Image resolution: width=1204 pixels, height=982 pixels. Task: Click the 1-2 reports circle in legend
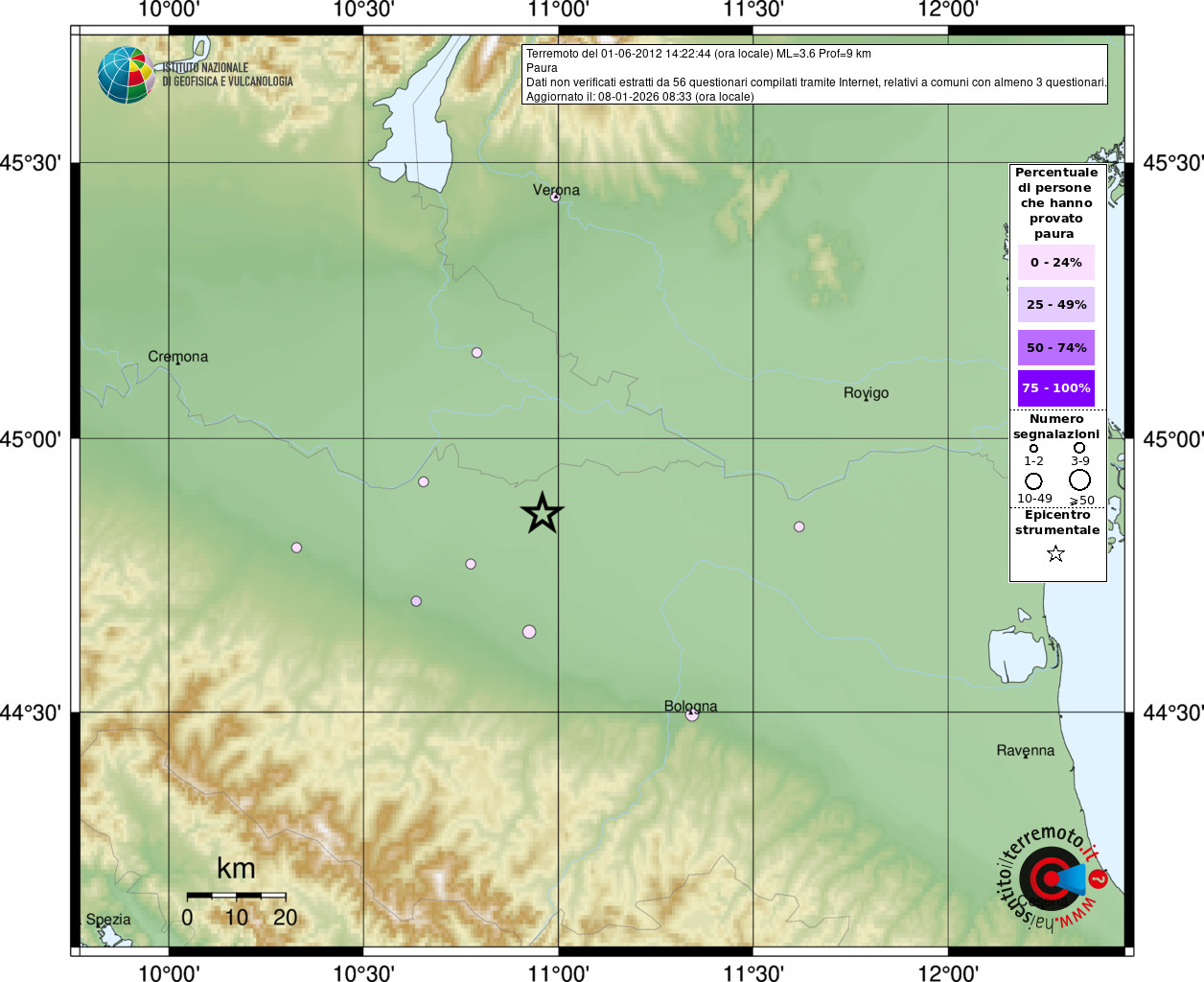pos(1033,448)
